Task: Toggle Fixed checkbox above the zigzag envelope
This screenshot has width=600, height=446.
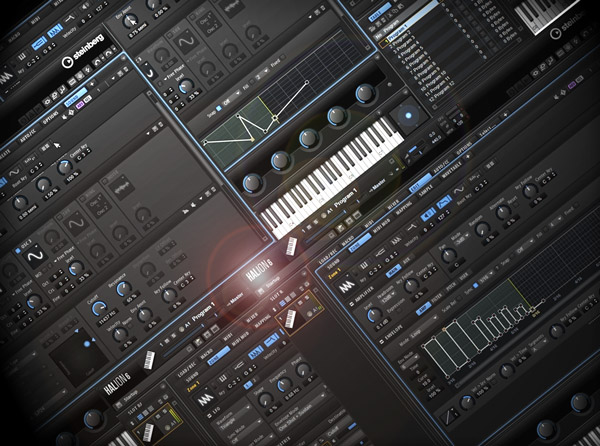Action: [283, 57]
